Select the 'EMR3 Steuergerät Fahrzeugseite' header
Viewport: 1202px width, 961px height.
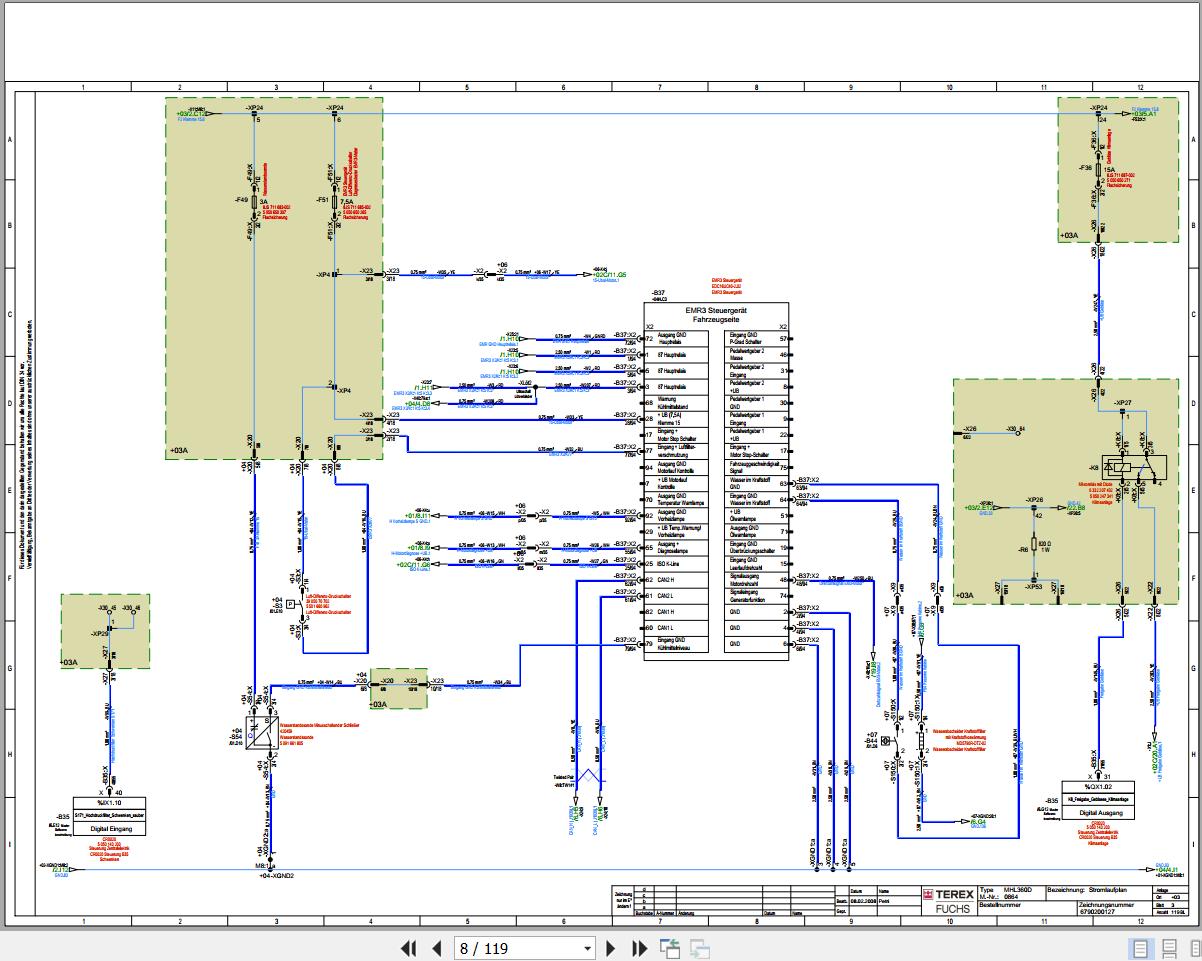coord(716,315)
